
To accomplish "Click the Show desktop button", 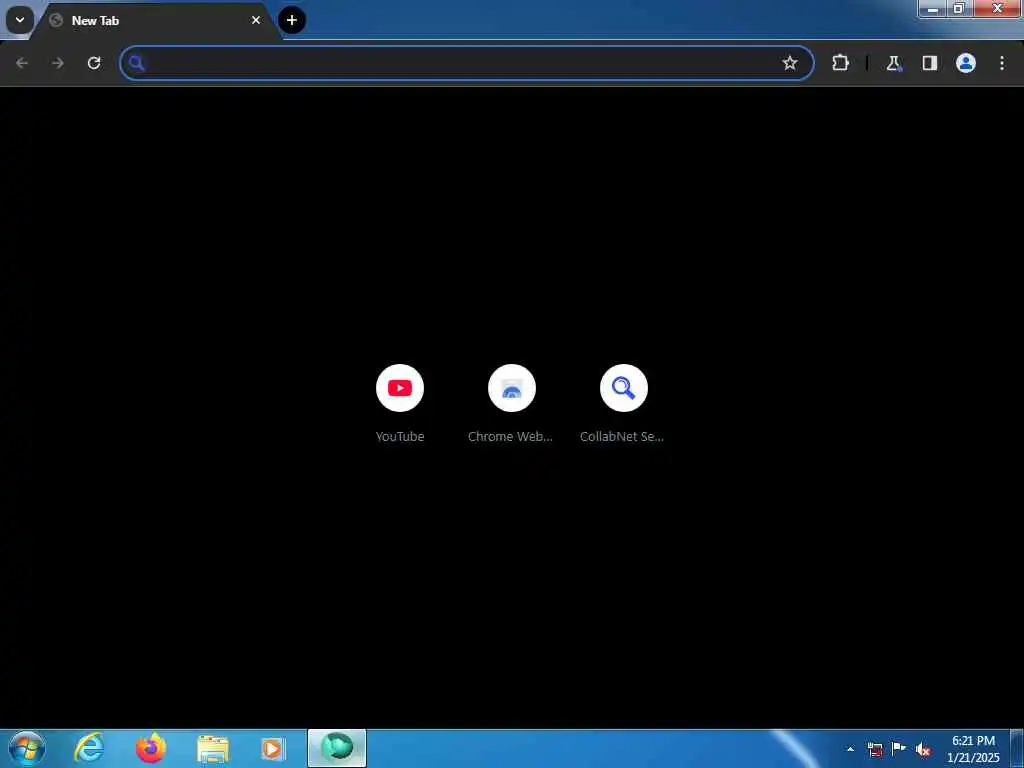I will click(x=1017, y=748).
